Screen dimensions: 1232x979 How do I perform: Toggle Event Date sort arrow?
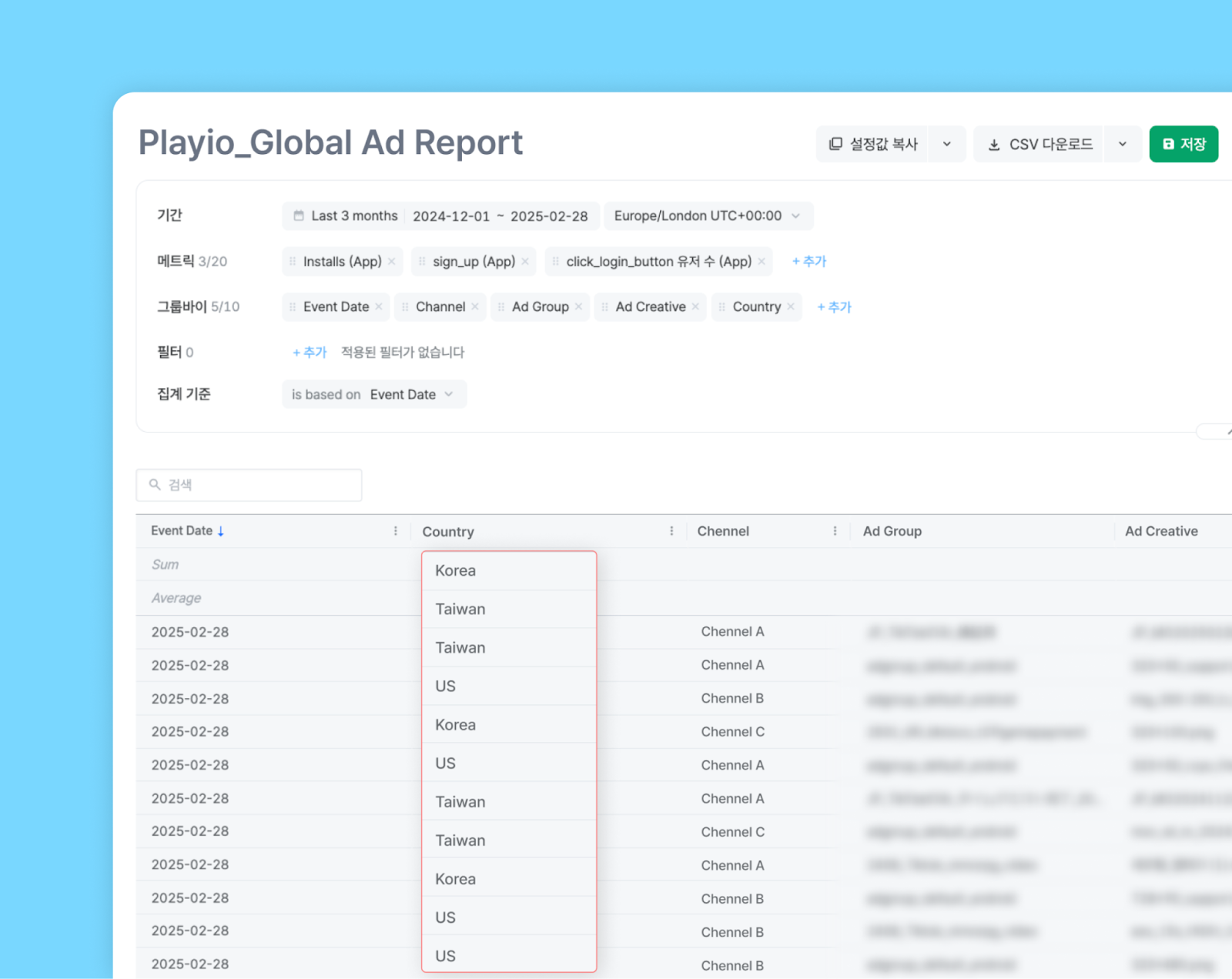[x=221, y=531]
